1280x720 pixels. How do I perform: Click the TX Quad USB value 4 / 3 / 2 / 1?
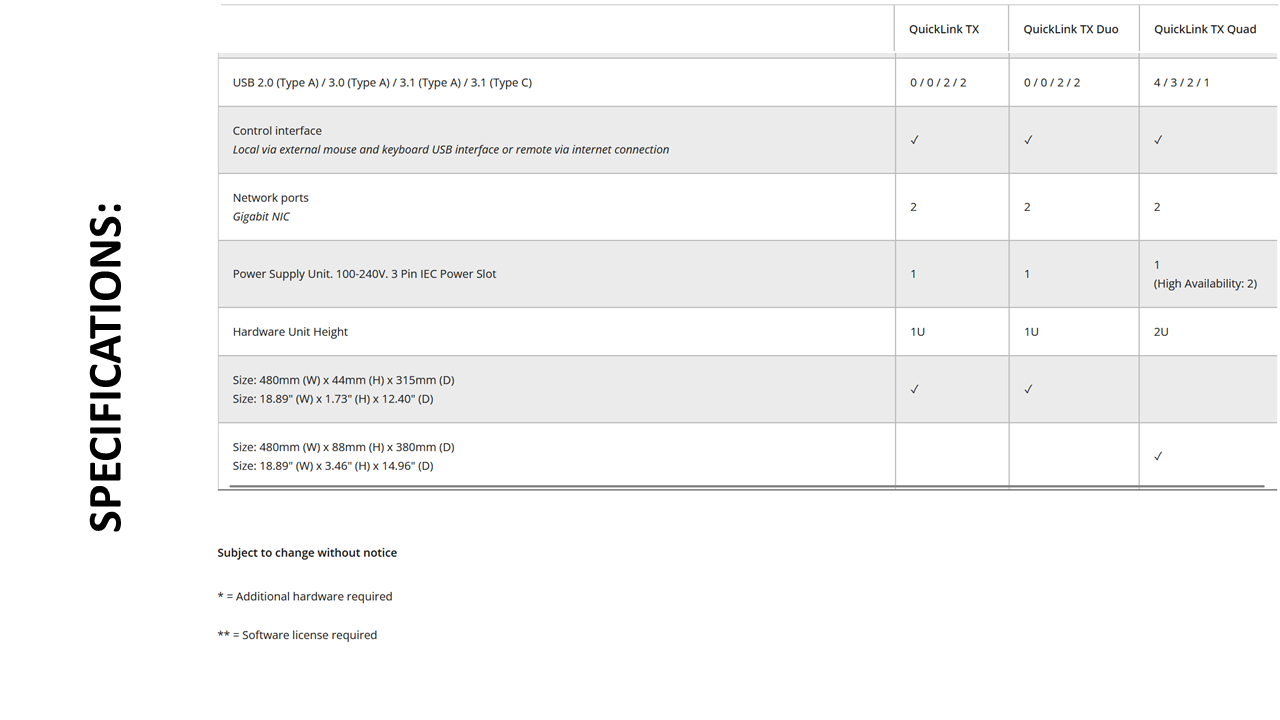[1181, 83]
